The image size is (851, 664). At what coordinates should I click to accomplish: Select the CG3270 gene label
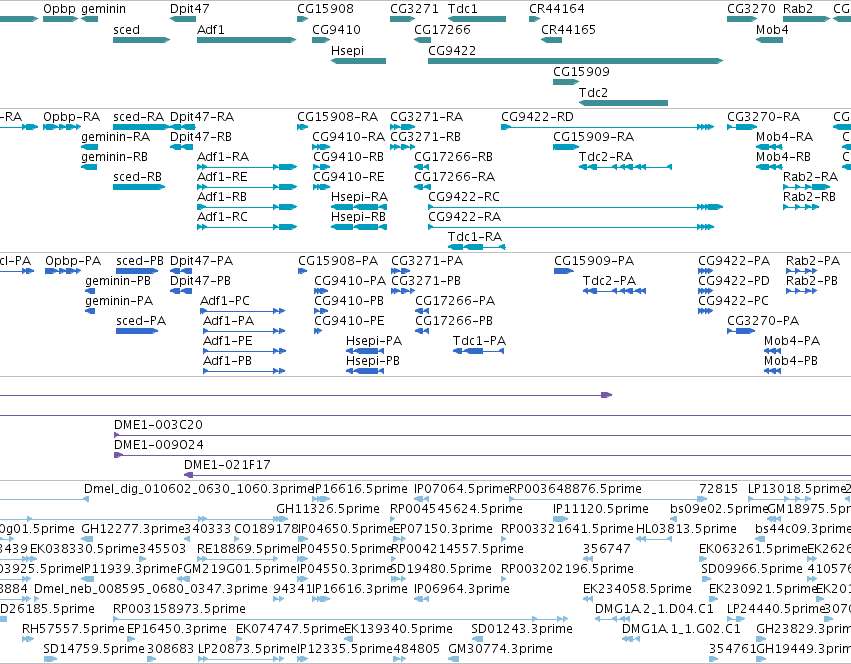coord(751,9)
